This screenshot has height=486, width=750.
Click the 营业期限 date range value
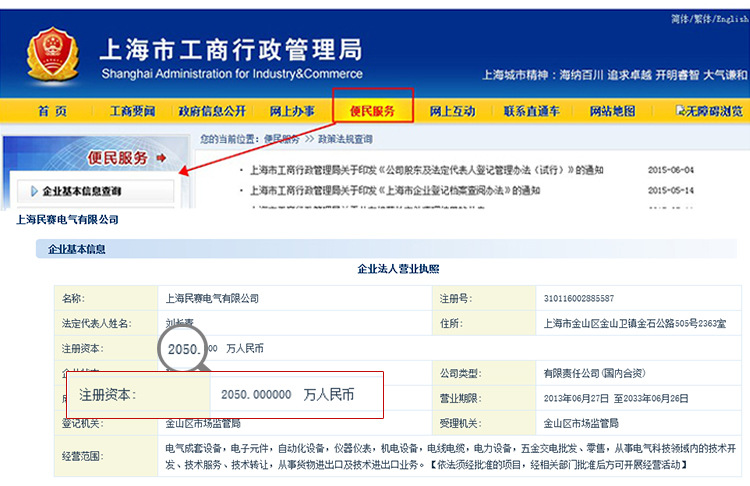(x=616, y=398)
